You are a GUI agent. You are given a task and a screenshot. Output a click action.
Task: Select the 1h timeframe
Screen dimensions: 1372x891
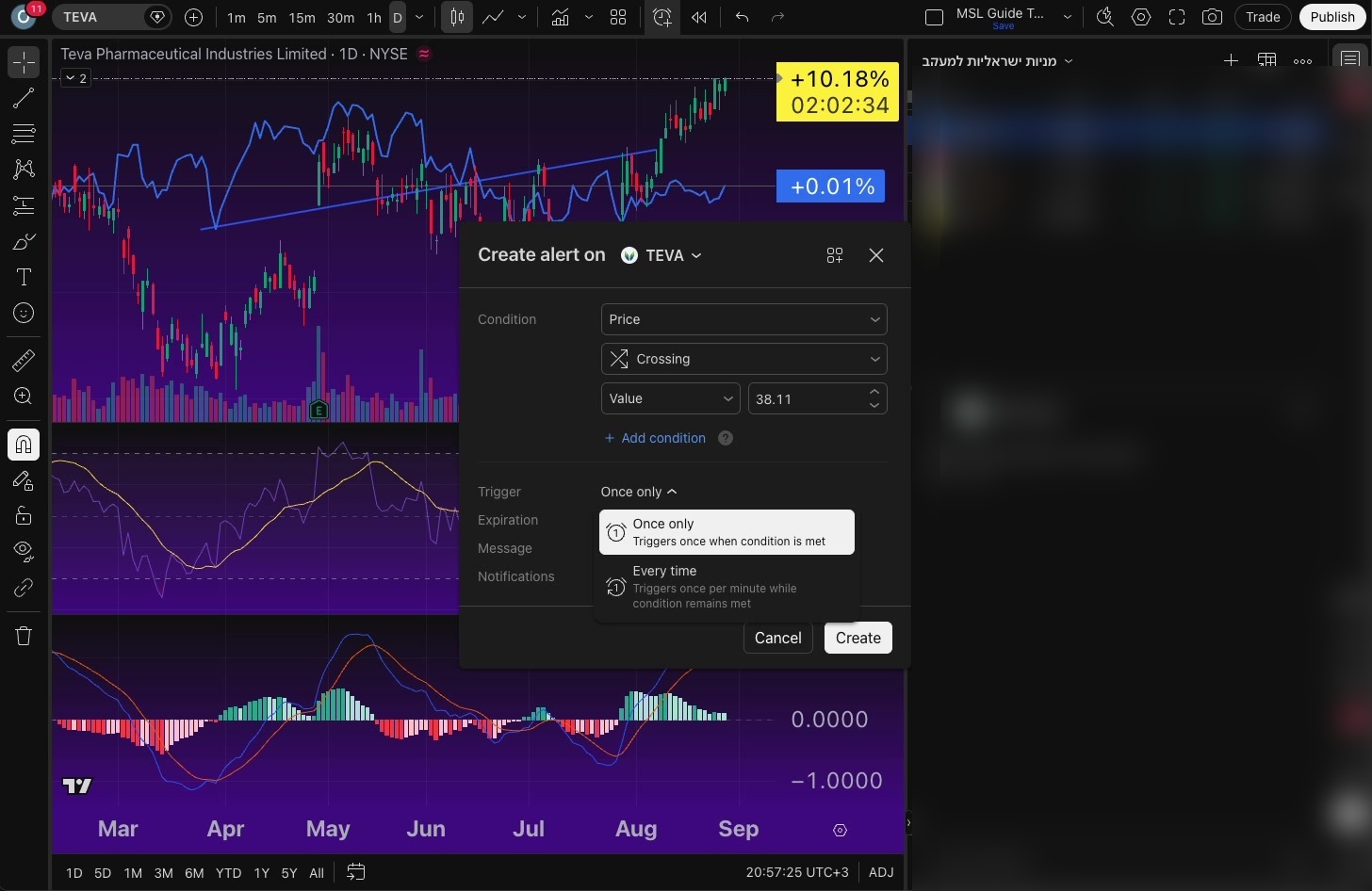click(x=374, y=17)
